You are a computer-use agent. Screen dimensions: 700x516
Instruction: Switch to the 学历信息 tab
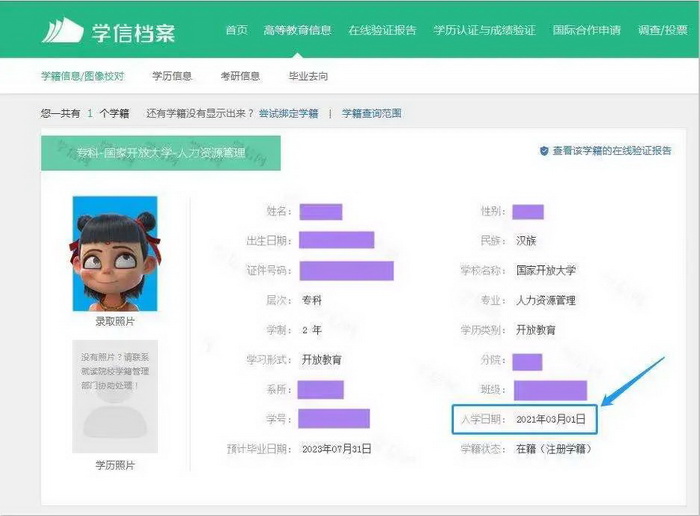click(172, 76)
